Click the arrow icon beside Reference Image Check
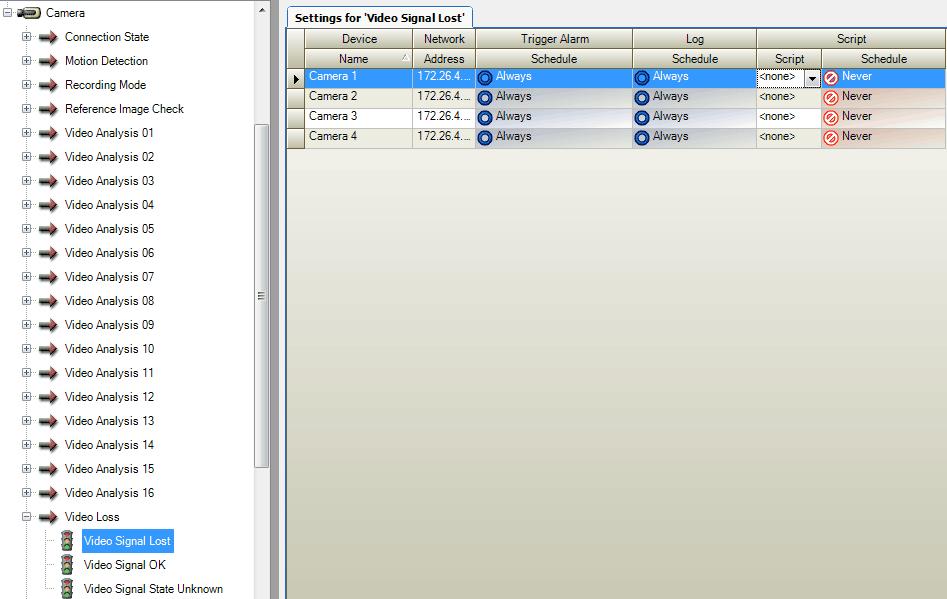Viewport: 947px width, 599px height. pyautogui.click(x=48, y=109)
